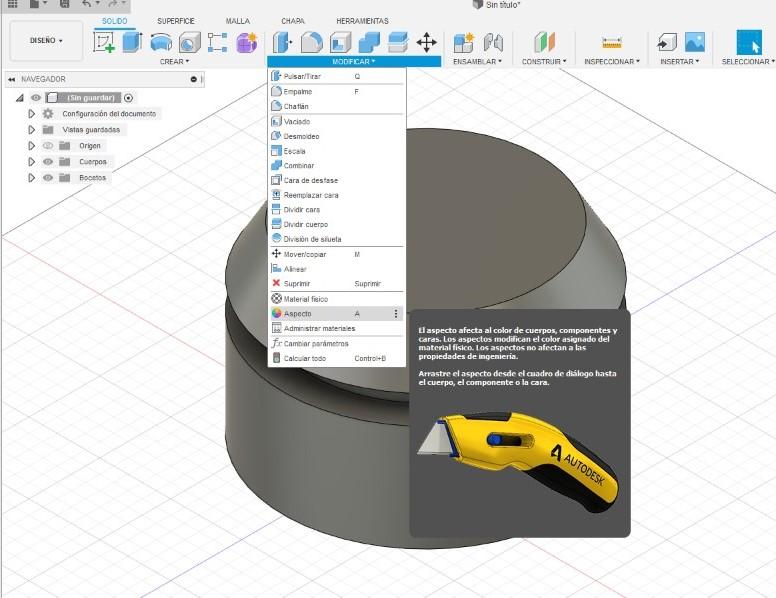776x598 pixels.
Task: Click the Fillet icon in Modificar toolbar
Action: [311, 42]
